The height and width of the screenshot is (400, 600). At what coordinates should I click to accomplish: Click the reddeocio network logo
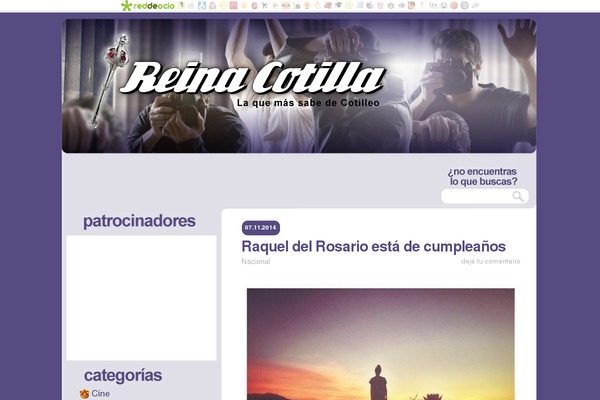point(148,5)
